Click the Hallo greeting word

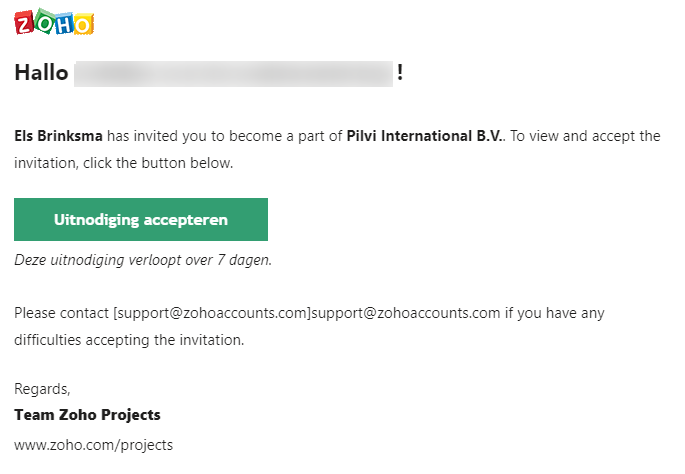(x=42, y=73)
